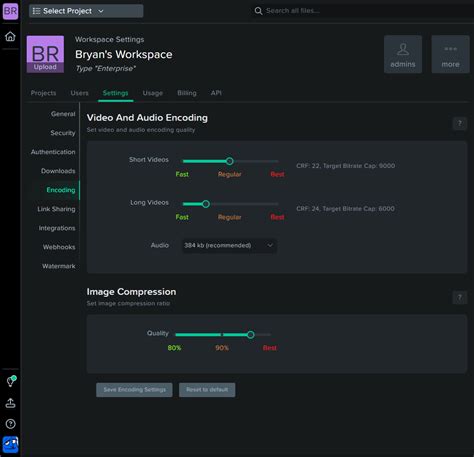Click help icon beside Video And Audio Encoding
Image resolution: width=474 pixels, height=457 pixels.
(x=460, y=124)
